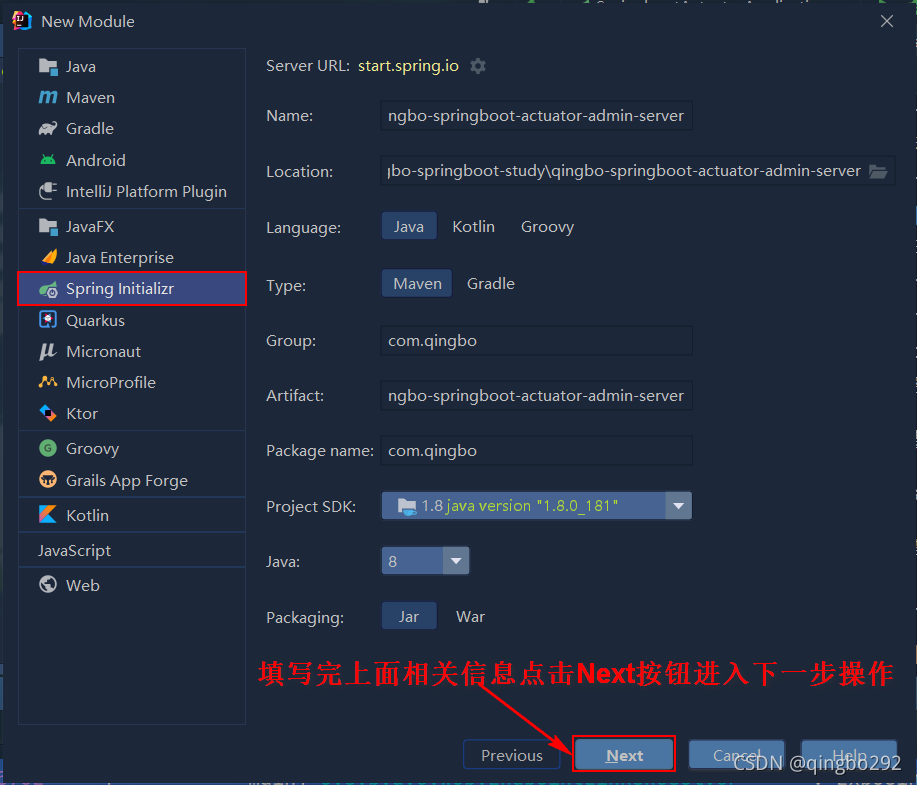The height and width of the screenshot is (785, 917).
Task: Click the IntelliJ Platform Plugin icon
Action: (48, 191)
